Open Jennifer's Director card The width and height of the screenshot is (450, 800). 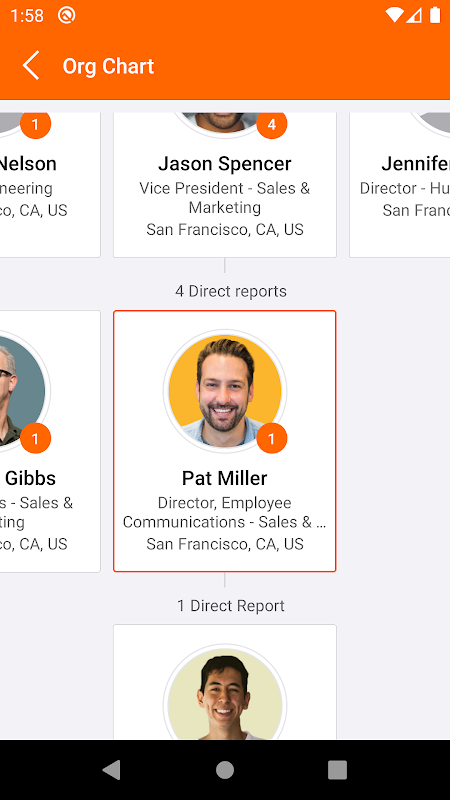point(399,185)
